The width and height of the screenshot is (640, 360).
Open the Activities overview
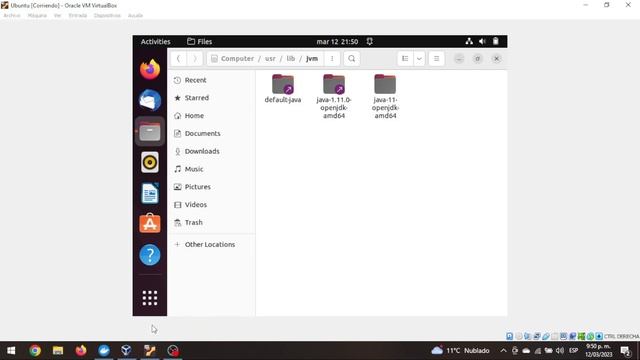(156, 42)
